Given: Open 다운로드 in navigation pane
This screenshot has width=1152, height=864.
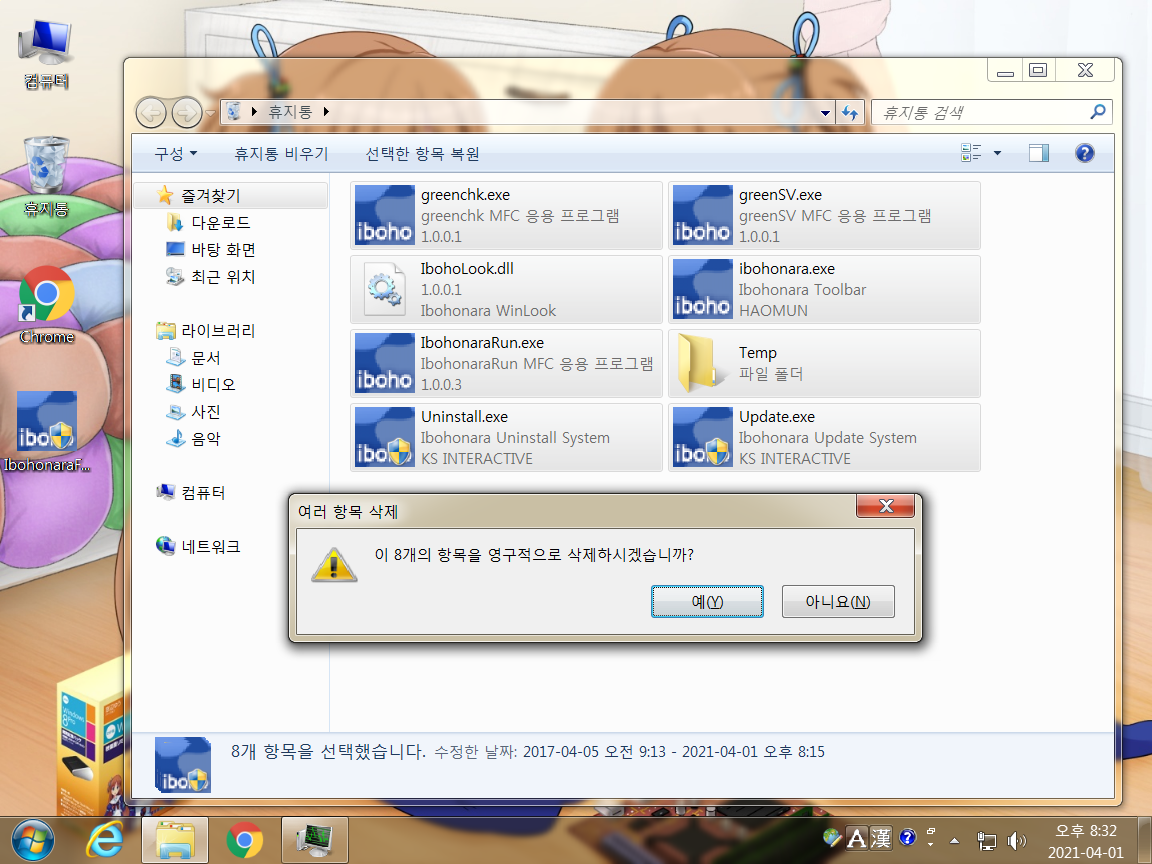Looking at the screenshot, I should [x=220, y=223].
